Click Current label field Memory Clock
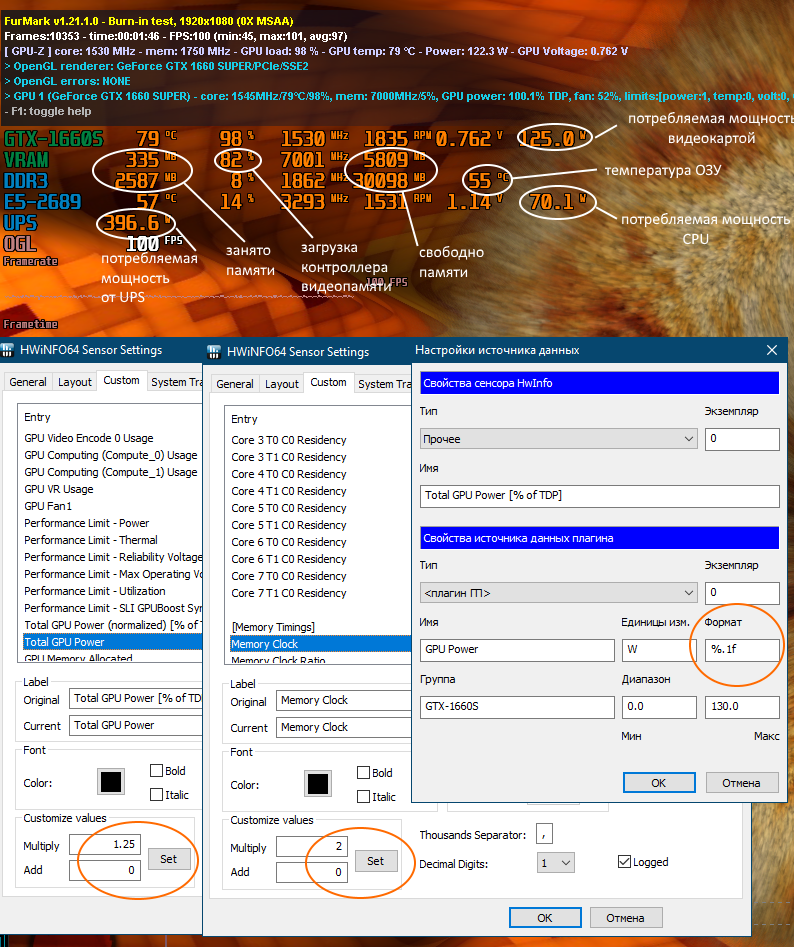The width and height of the screenshot is (794, 947). [344, 728]
